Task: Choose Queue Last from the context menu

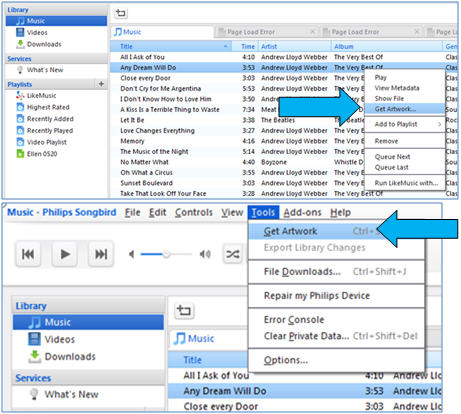Action: (x=405, y=167)
